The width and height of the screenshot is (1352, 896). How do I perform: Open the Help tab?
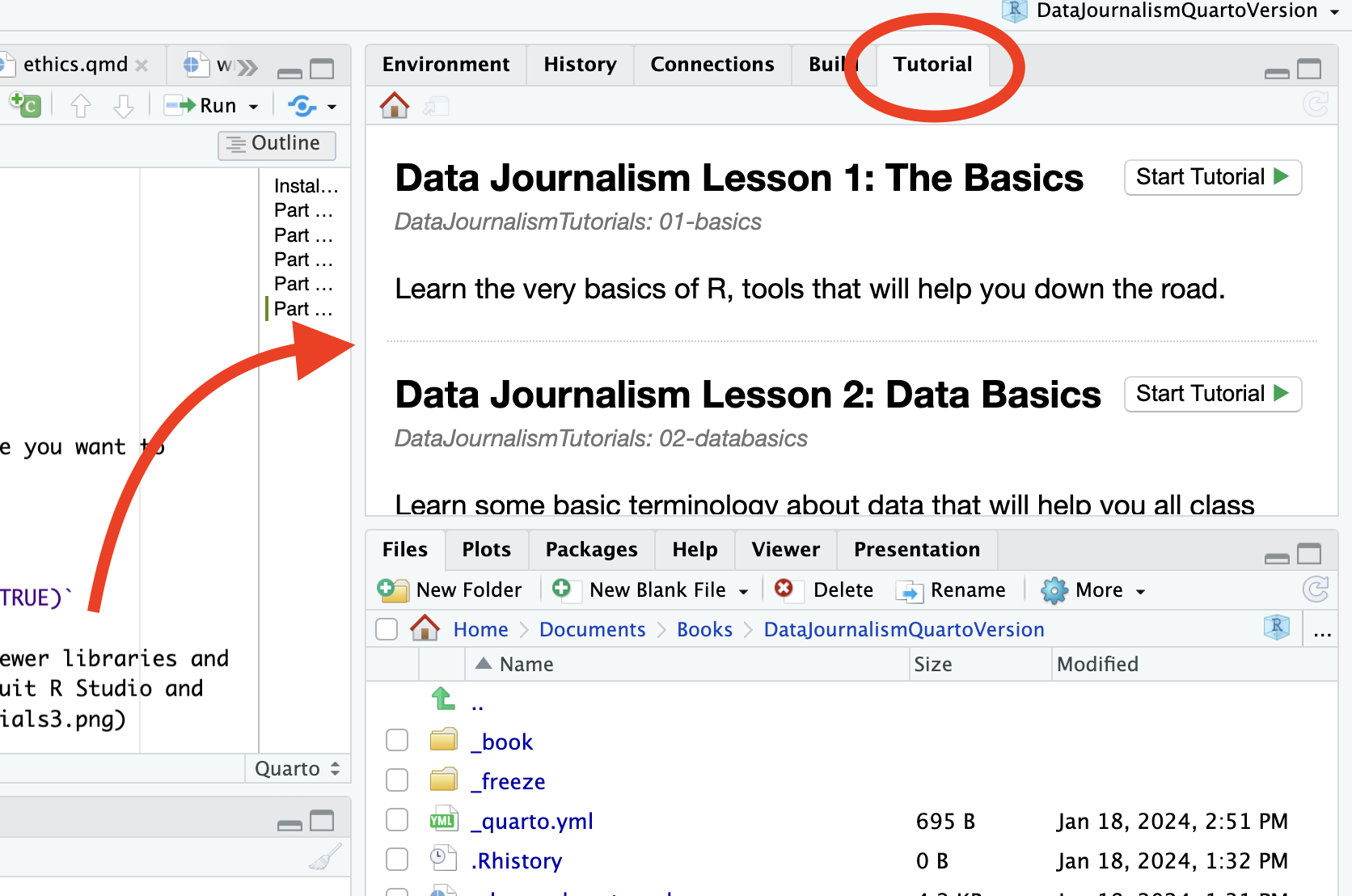click(695, 550)
